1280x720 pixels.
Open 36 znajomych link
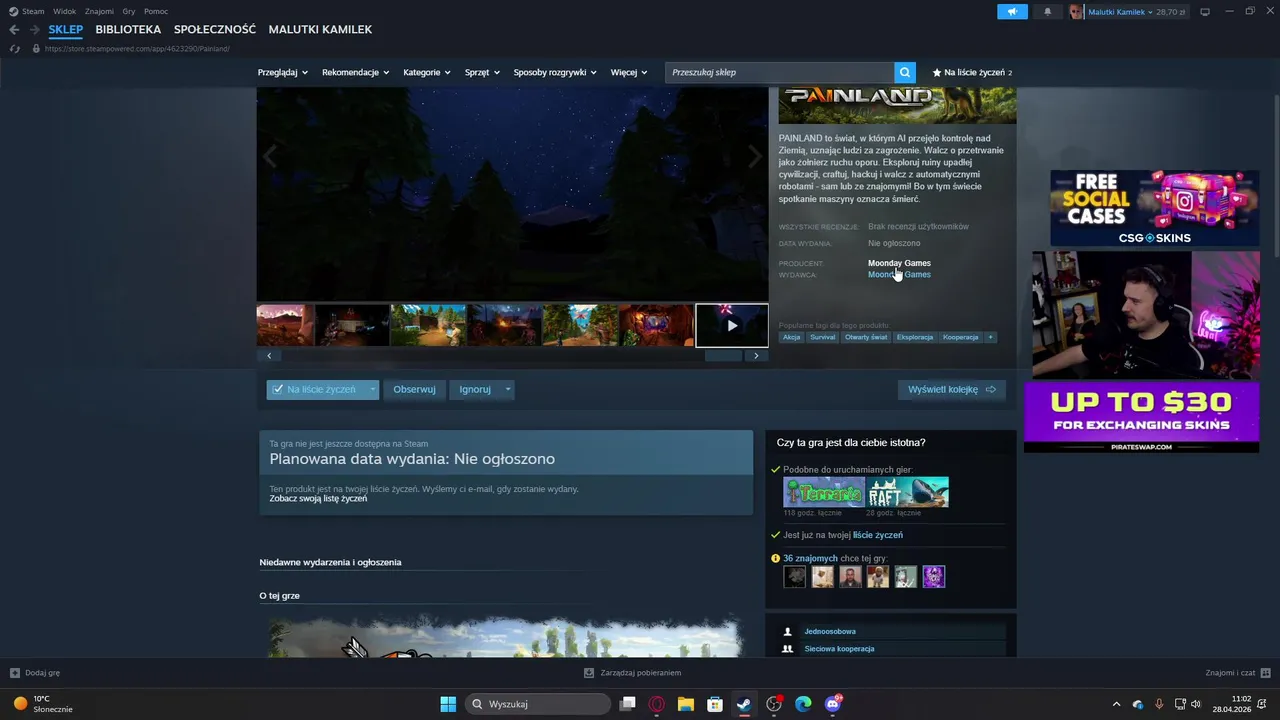tap(810, 558)
